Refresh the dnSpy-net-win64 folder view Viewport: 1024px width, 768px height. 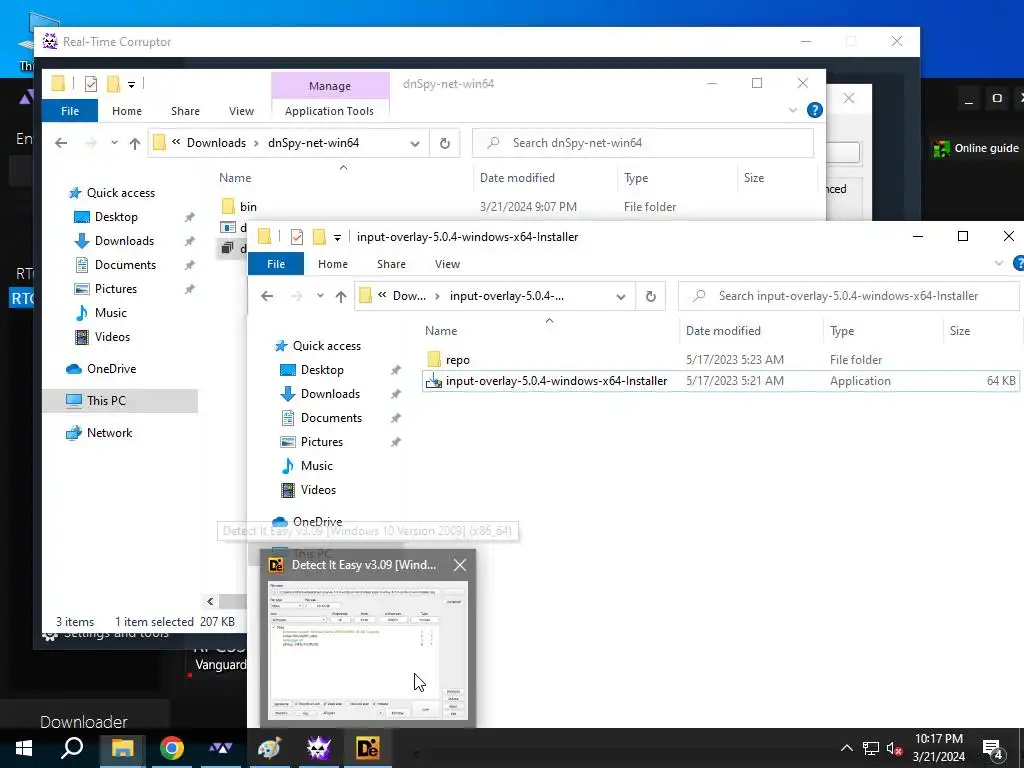pos(445,143)
